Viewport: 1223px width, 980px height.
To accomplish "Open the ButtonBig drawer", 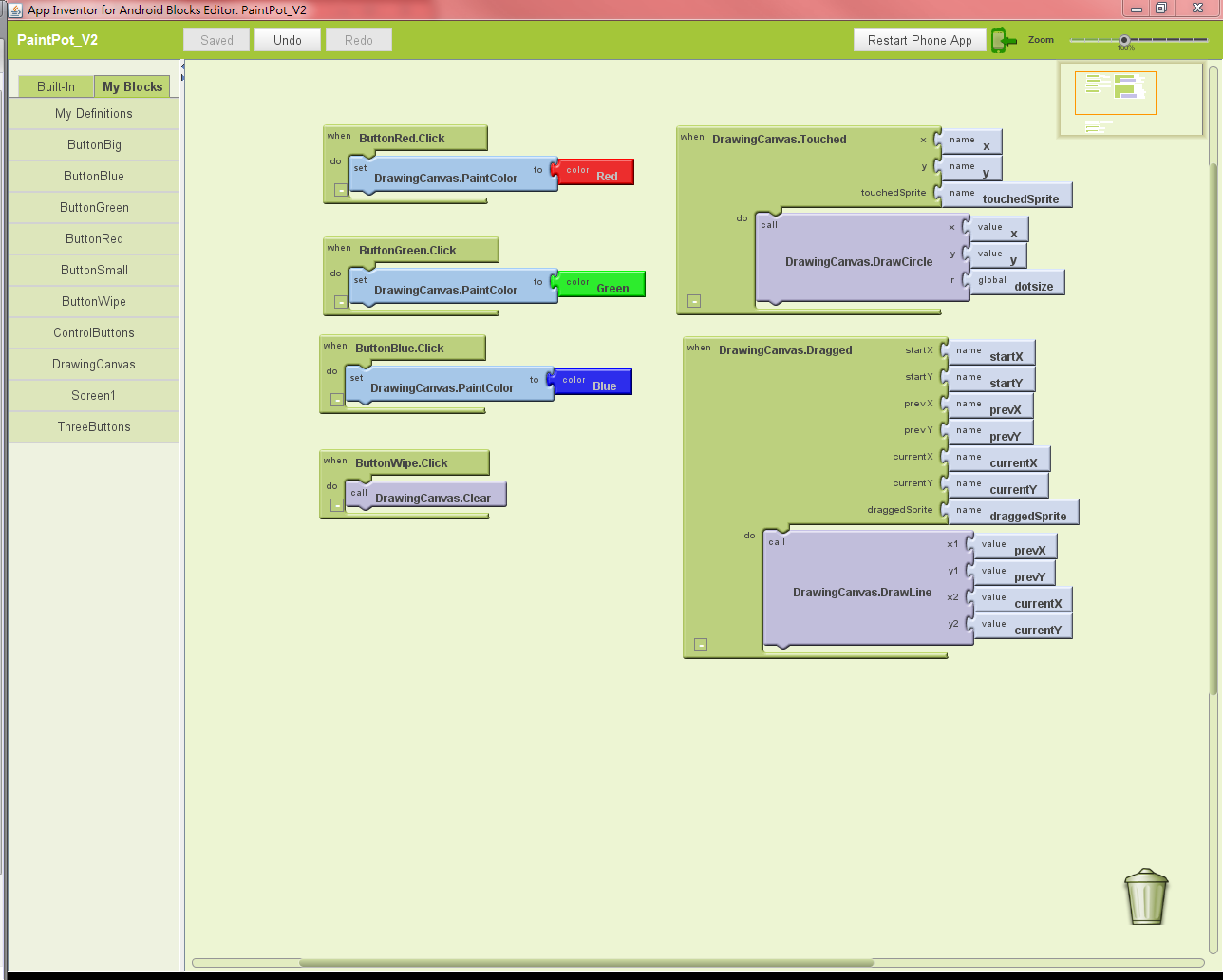I will click(x=94, y=144).
